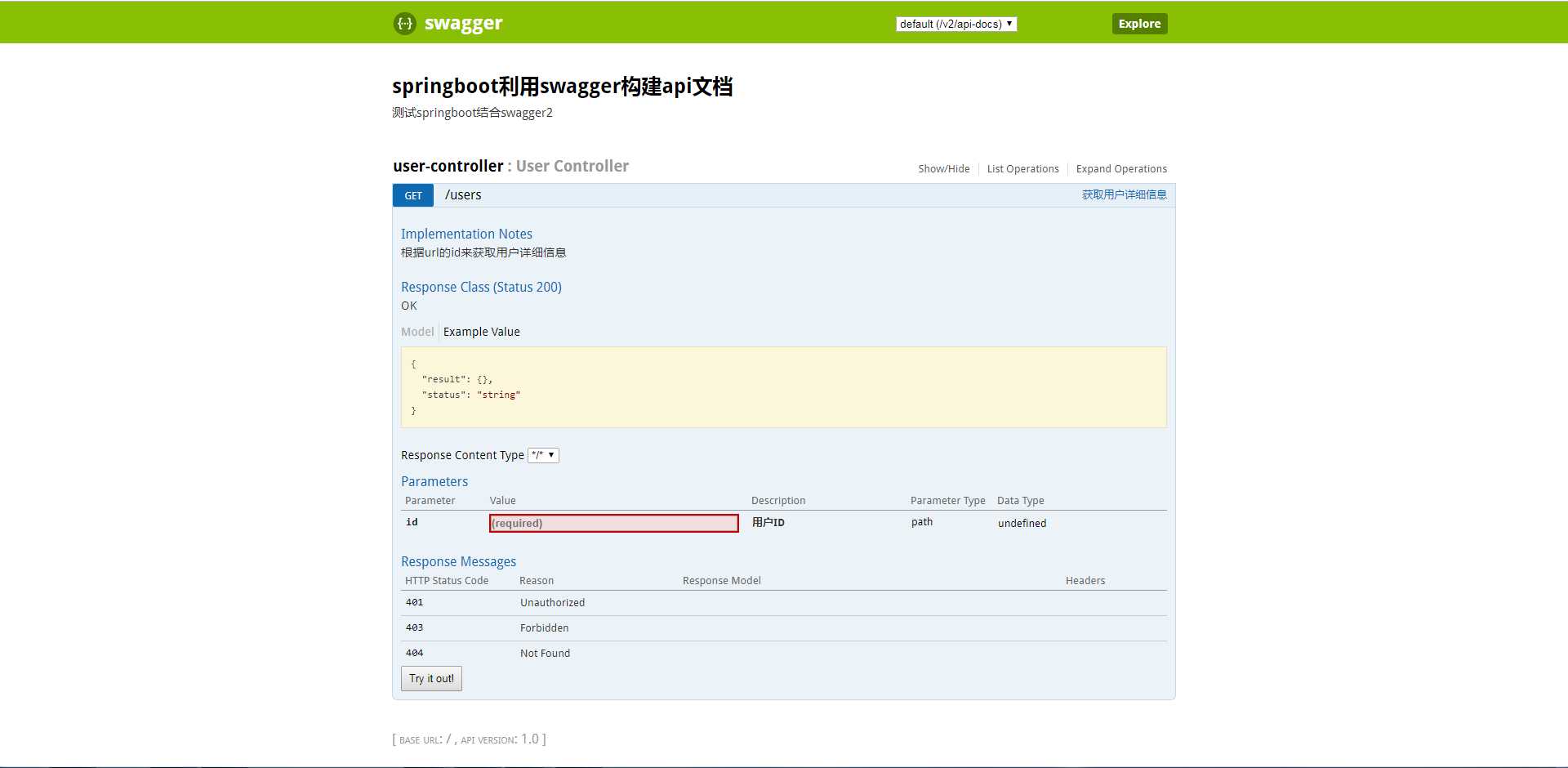This screenshot has height=768, width=1568.
Task: Switch to the Model tab
Action: click(x=417, y=332)
